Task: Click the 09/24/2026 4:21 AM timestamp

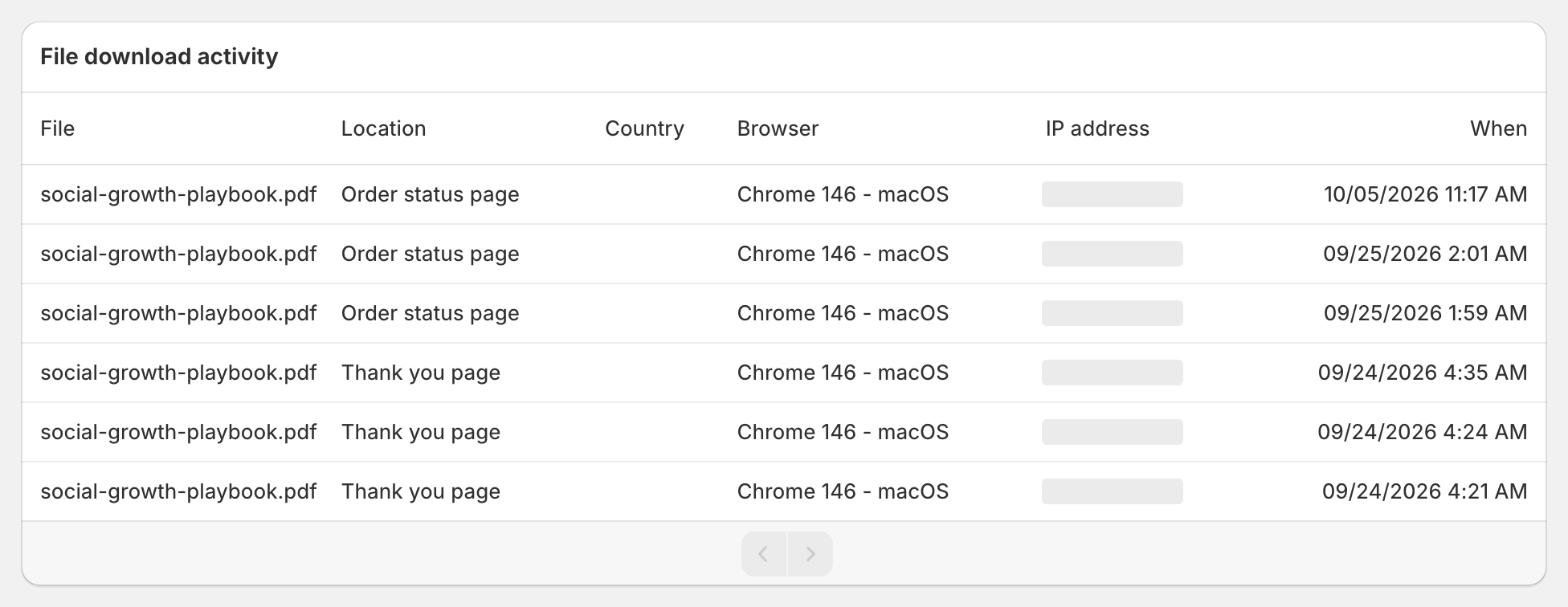Action: 1425,491
